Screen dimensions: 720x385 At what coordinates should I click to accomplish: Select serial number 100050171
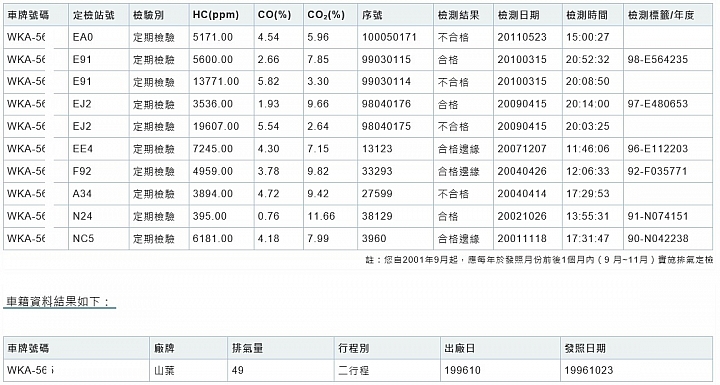(x=389, y=37)
